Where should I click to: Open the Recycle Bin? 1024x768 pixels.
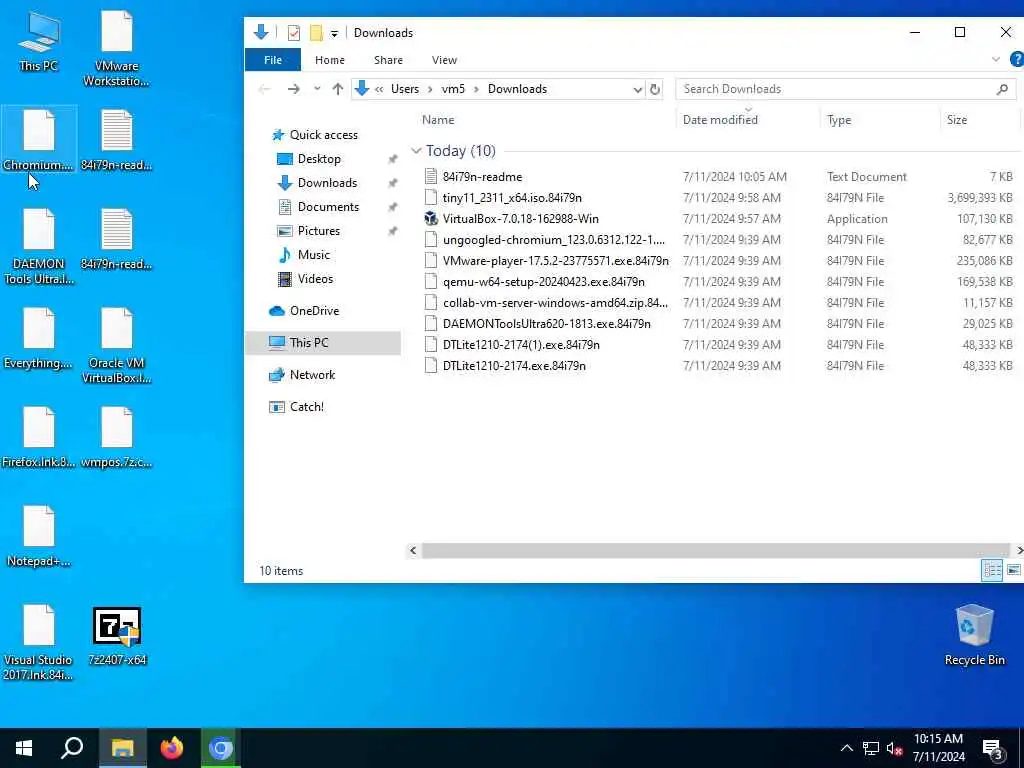pos(974,635)
